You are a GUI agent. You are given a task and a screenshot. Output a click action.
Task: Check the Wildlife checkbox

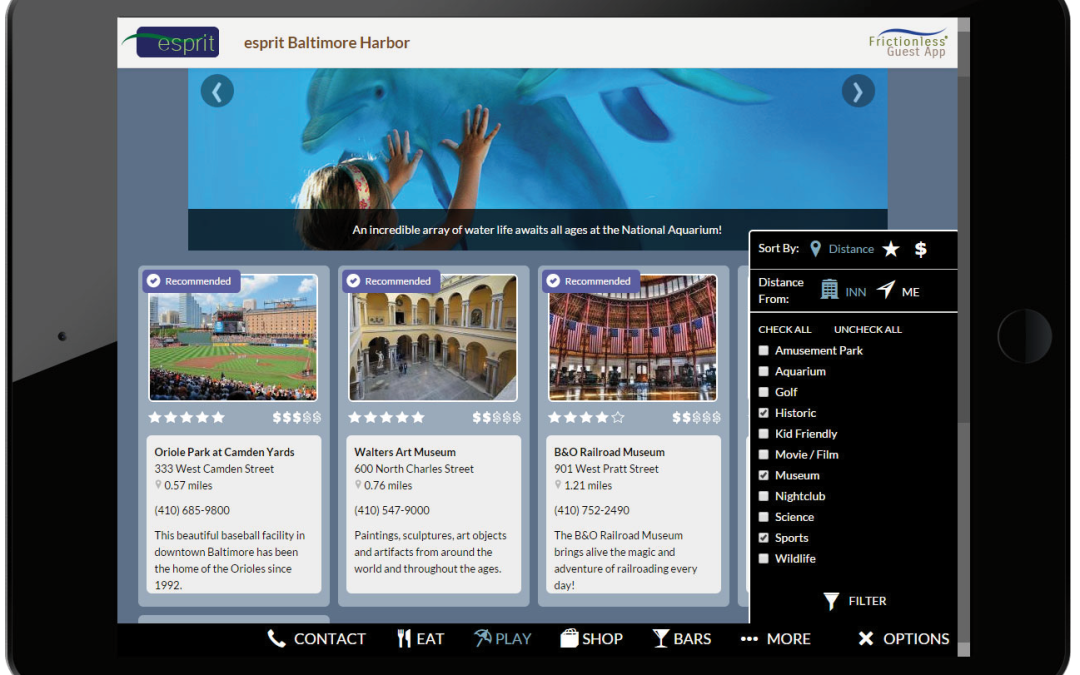[763, 559]
